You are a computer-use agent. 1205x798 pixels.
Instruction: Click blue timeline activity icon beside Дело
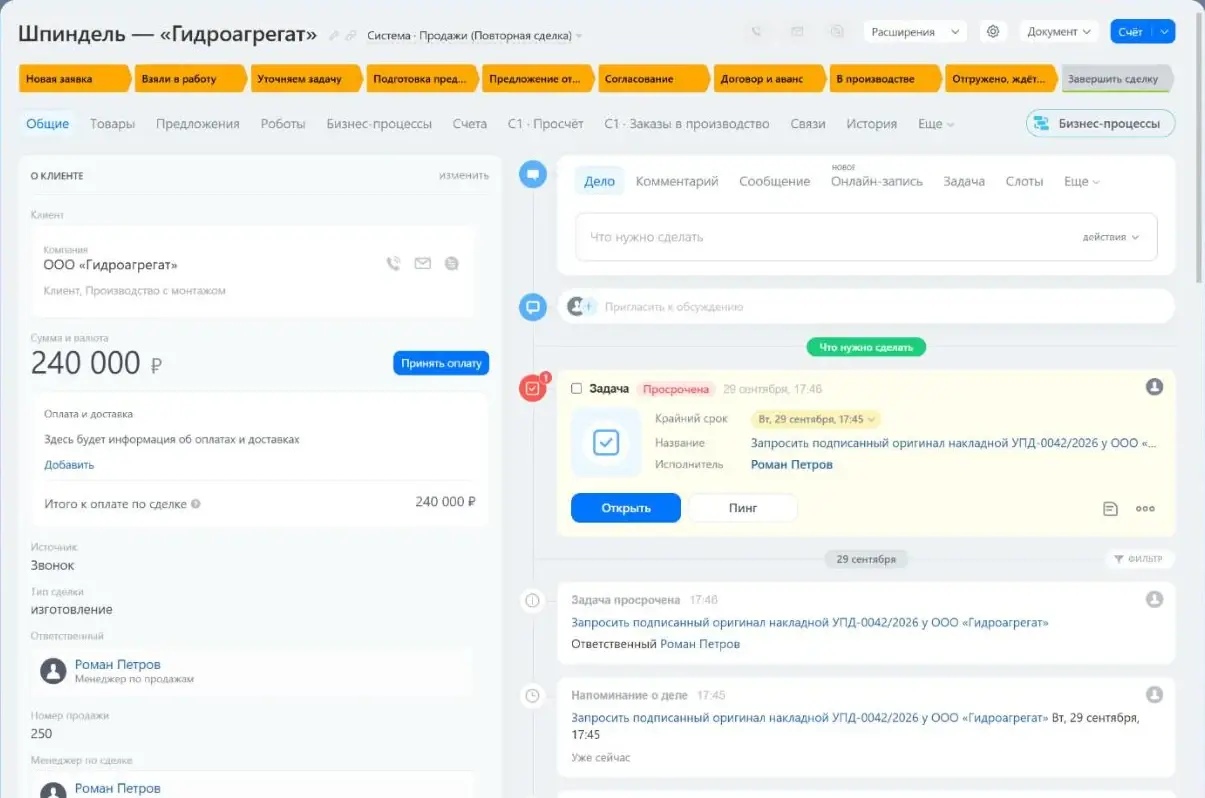(533, 174)
